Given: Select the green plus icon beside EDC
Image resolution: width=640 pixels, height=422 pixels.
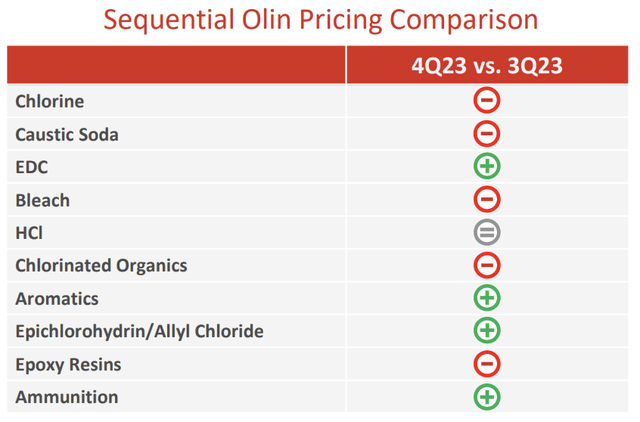Looking at the screenshot, I should click(487, 167).
